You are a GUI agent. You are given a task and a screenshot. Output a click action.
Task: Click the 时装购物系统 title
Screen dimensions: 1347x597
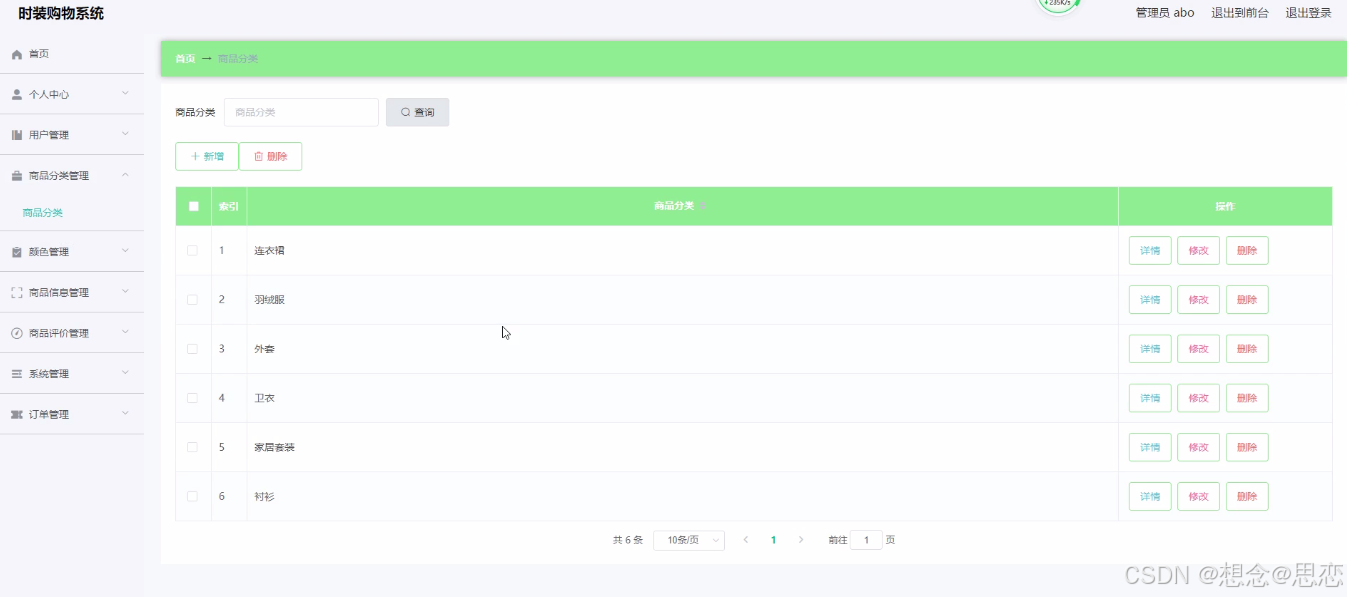point(61,13)
